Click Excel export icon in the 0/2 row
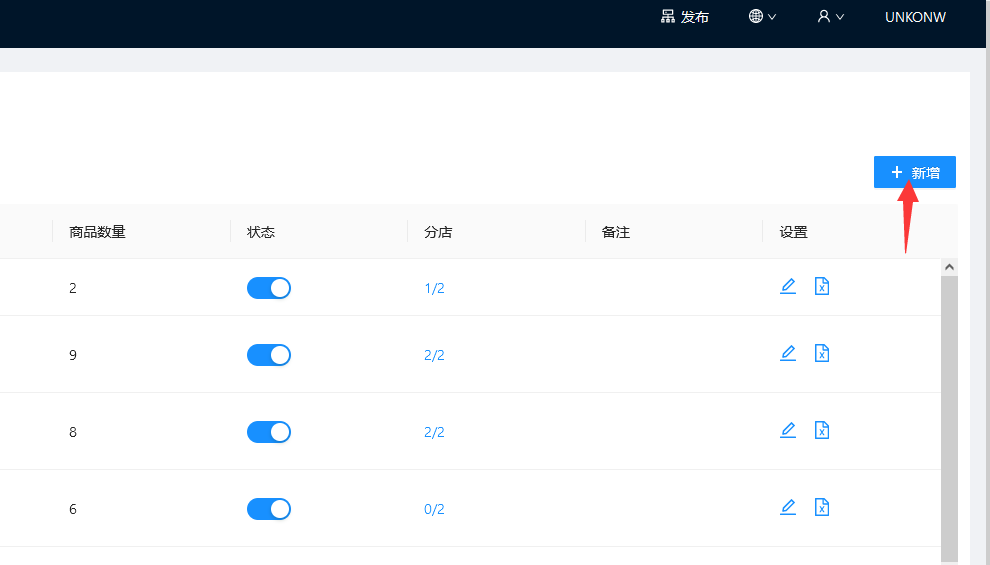The height and width of the screenshot is (565, 990). 821,507
